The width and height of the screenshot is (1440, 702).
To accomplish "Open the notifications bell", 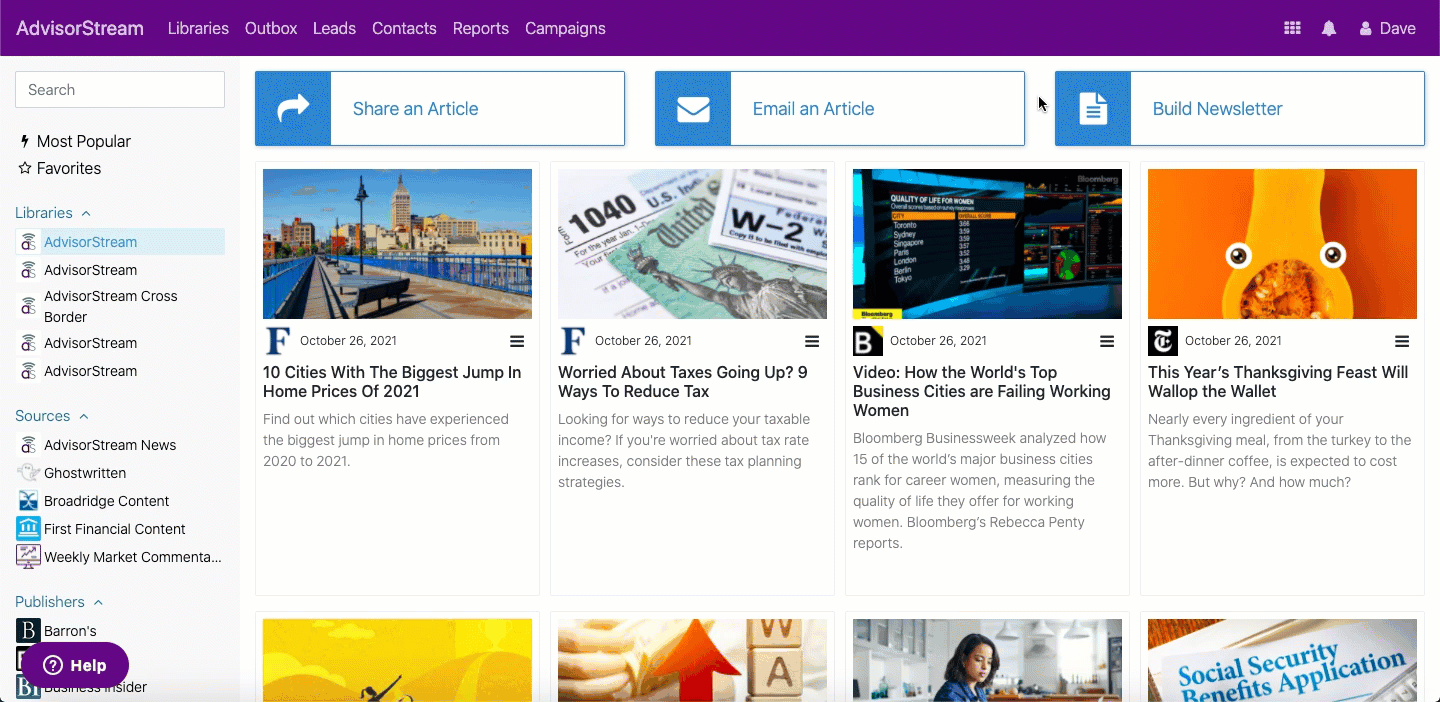I will click(x=1329, y=28).
